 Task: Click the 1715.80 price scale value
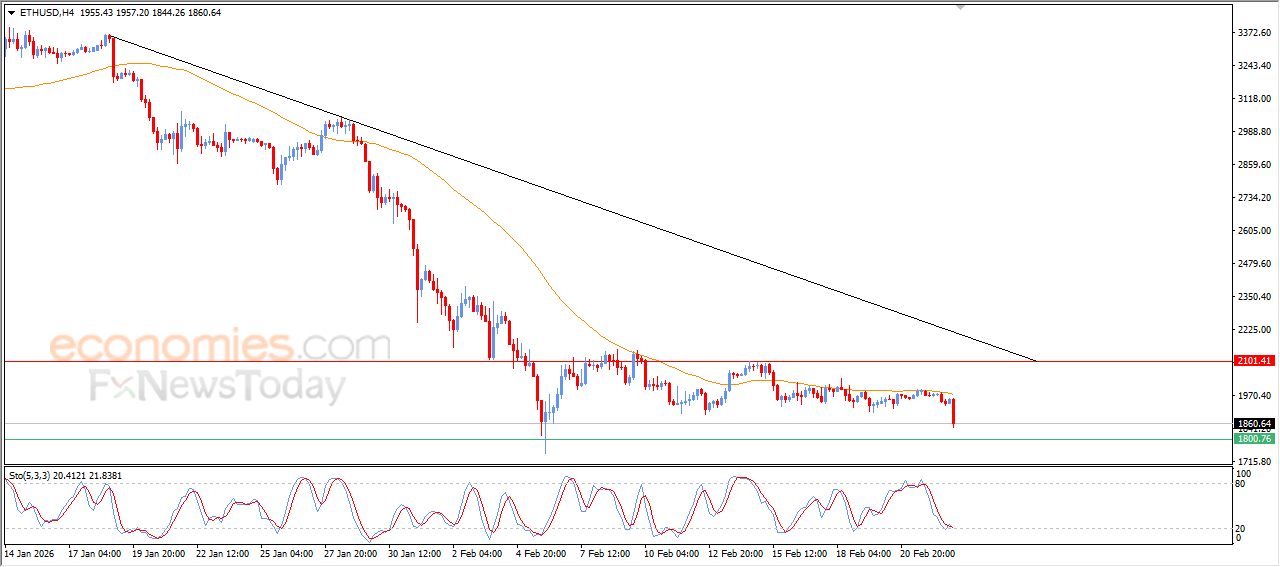coord(1253,460)
